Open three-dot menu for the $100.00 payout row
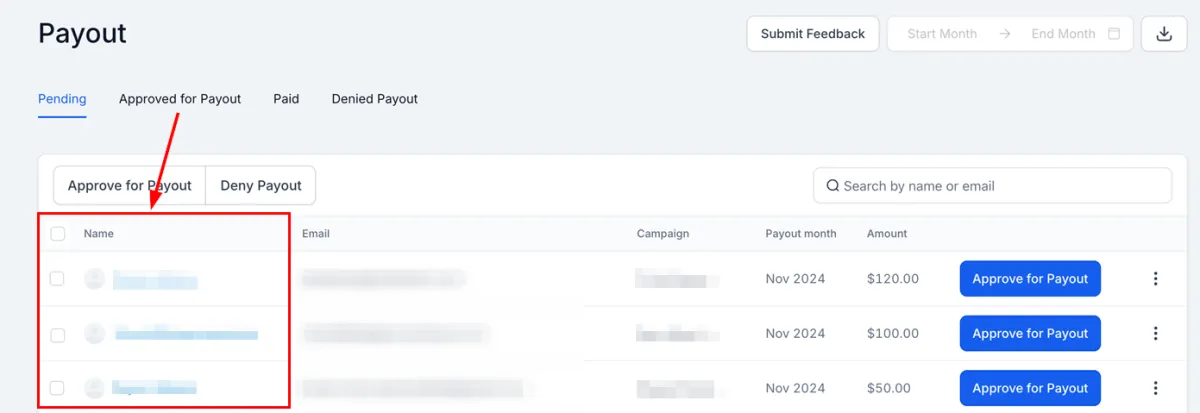Screen dimensions: 1200x413 point(1155,334)
